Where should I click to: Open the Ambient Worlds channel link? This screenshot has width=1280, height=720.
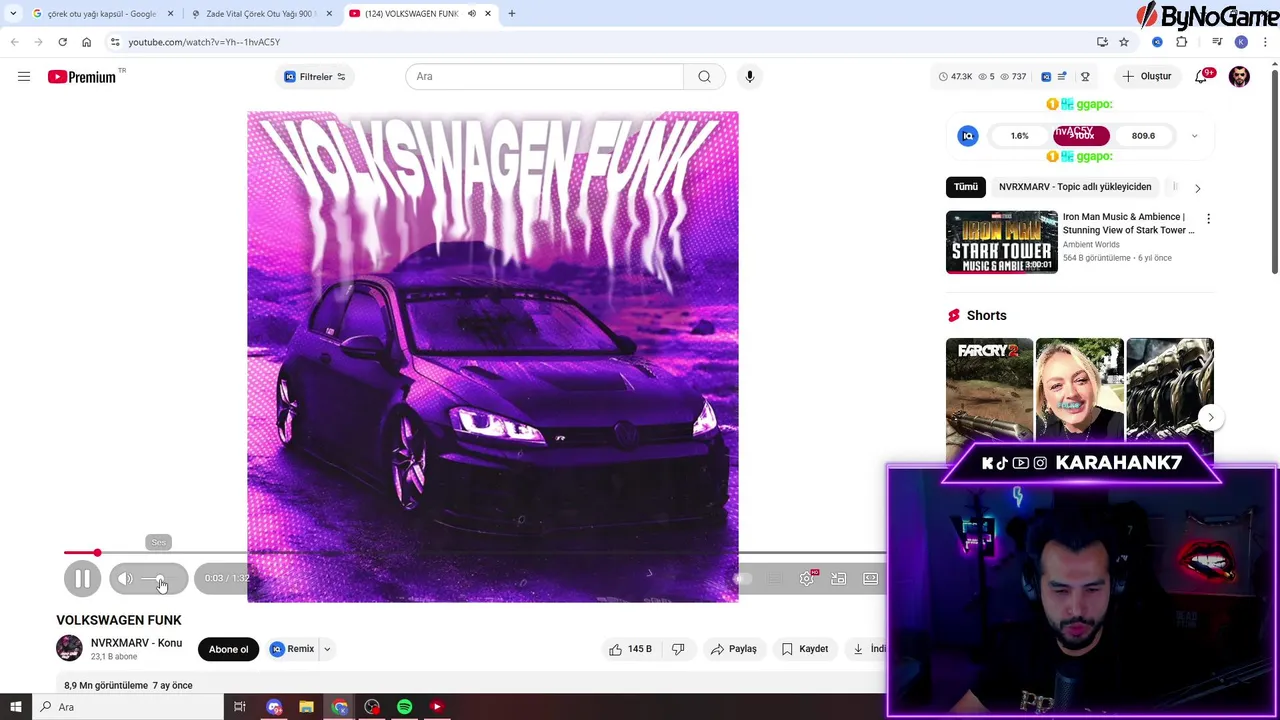(1091, 244)
